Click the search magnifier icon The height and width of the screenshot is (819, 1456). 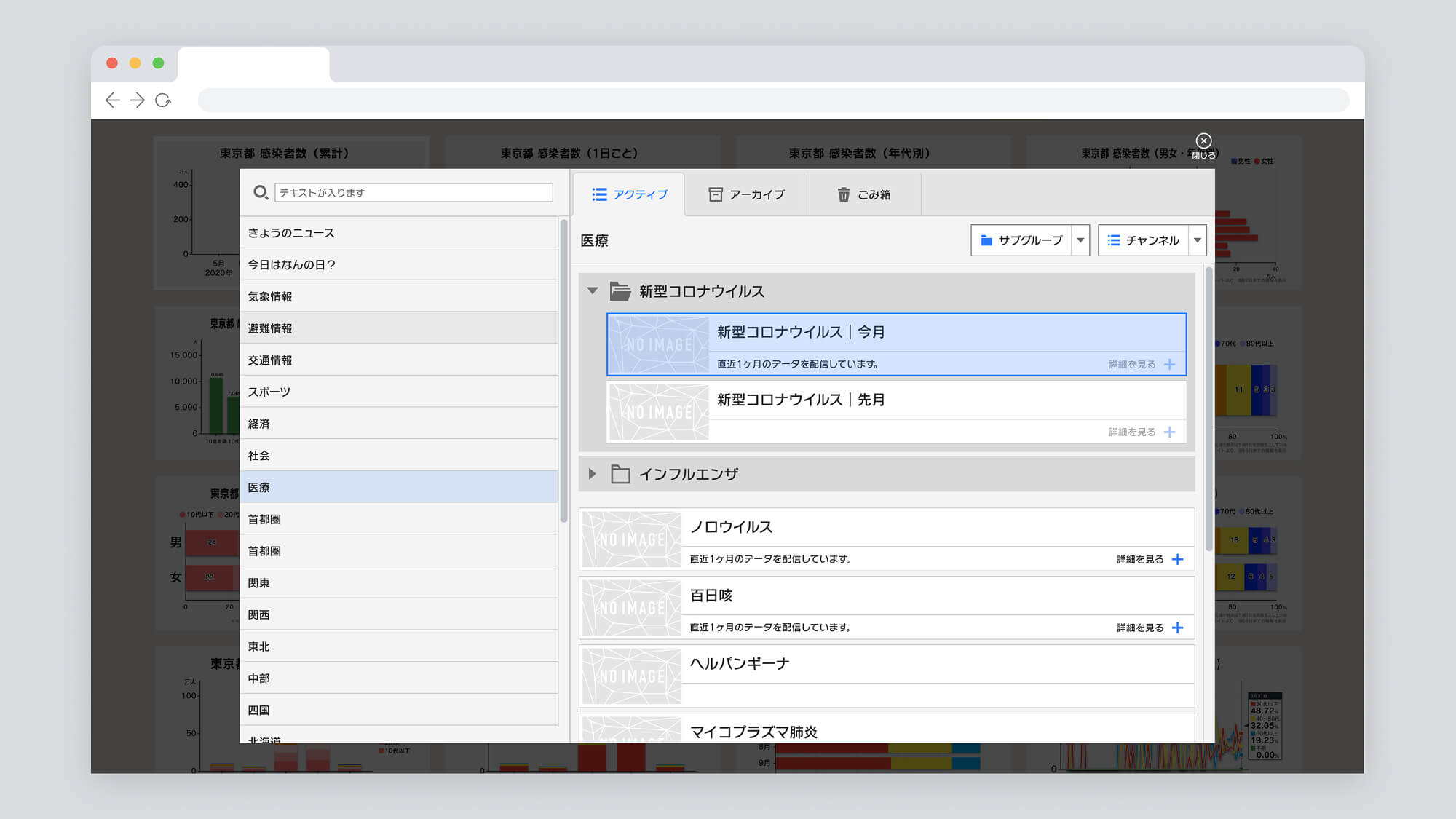261,193
